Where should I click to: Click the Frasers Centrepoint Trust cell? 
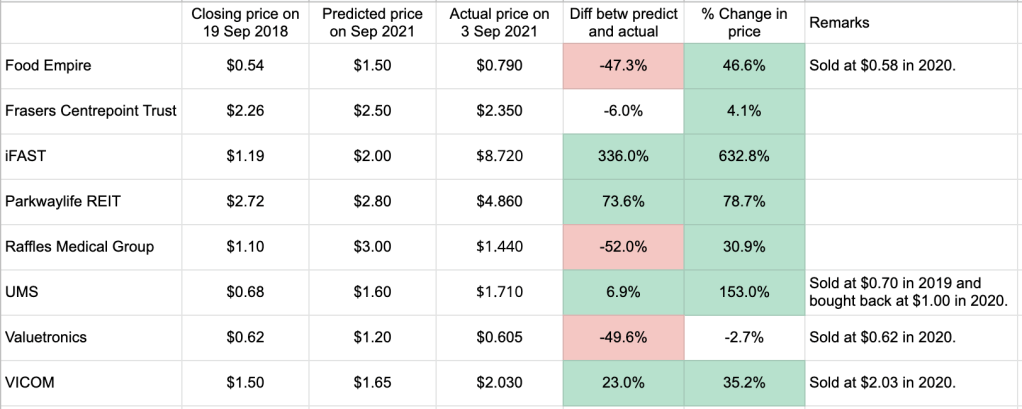pyautogui.click(x=91, y=110)
